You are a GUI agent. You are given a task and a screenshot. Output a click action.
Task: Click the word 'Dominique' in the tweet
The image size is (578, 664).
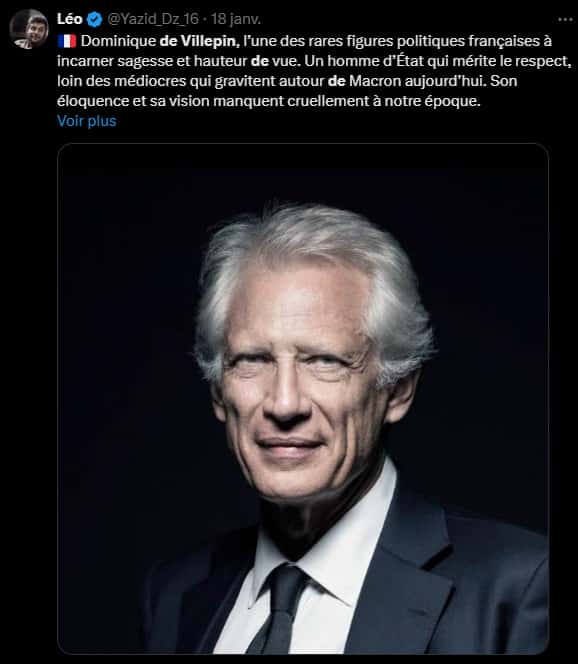click(x=119, y=42)
